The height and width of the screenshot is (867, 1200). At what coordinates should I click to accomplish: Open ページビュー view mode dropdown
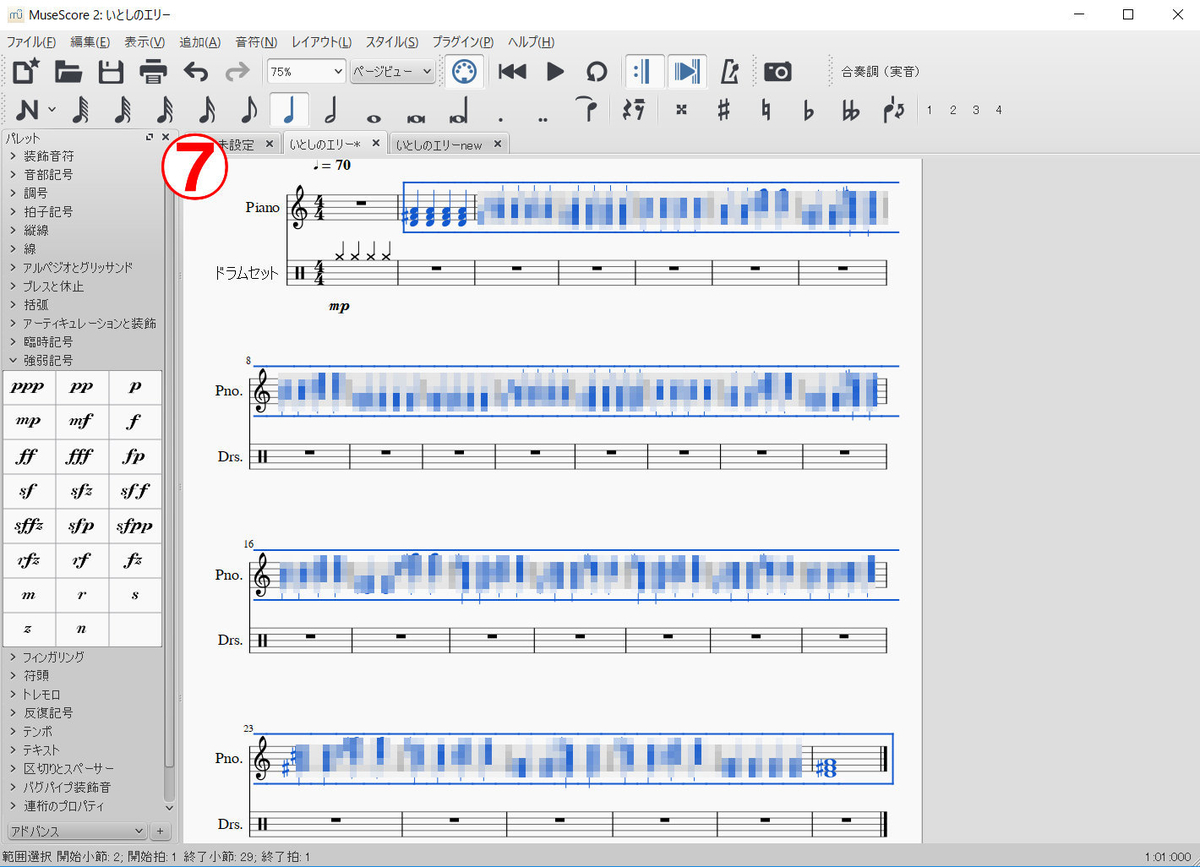pyautogui.click(x=392, y=71)
